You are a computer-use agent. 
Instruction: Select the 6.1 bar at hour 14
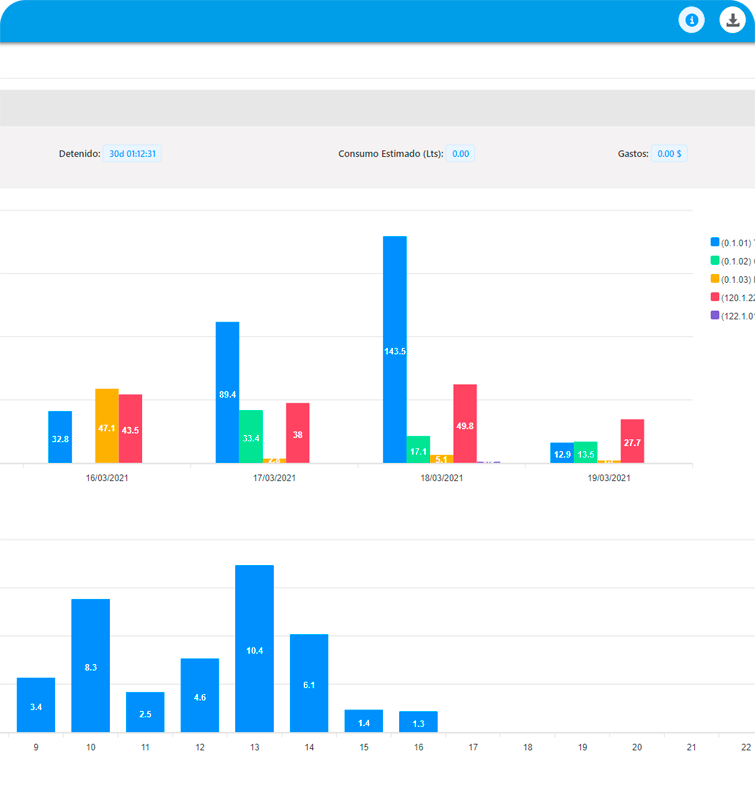[309, 683]
